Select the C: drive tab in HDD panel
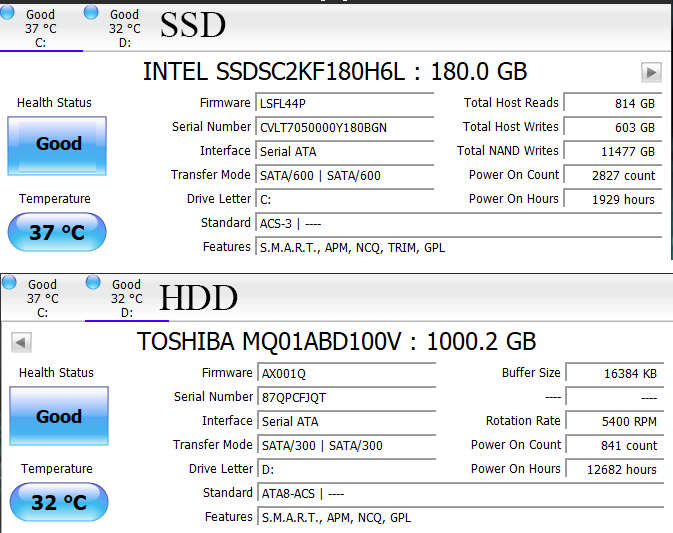 43,298
